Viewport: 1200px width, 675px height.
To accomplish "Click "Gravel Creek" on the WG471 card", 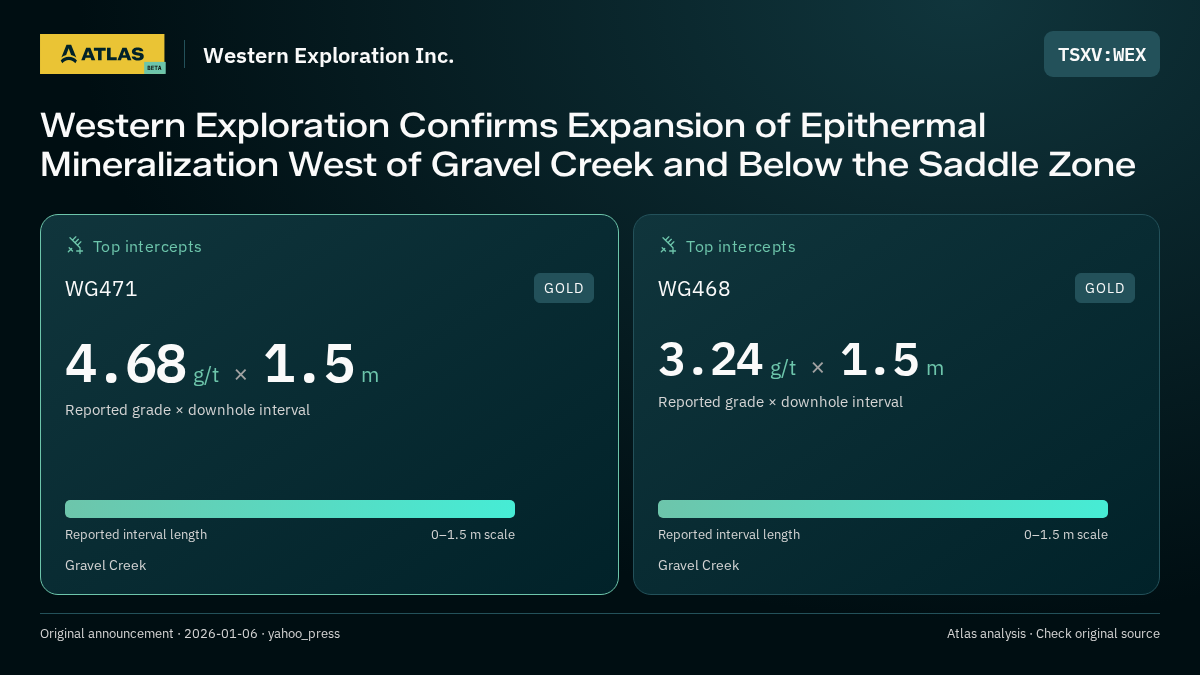I will coord(105,566).
